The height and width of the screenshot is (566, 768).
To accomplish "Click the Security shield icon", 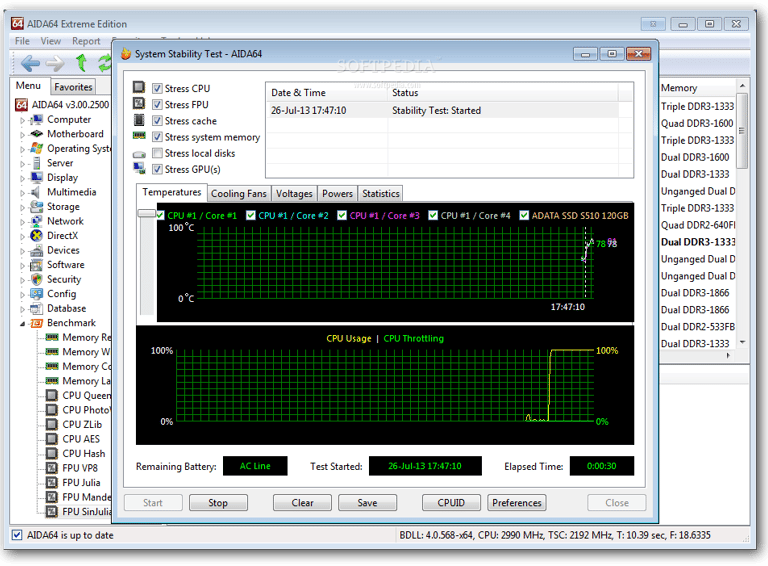I will tap(36, 280).
